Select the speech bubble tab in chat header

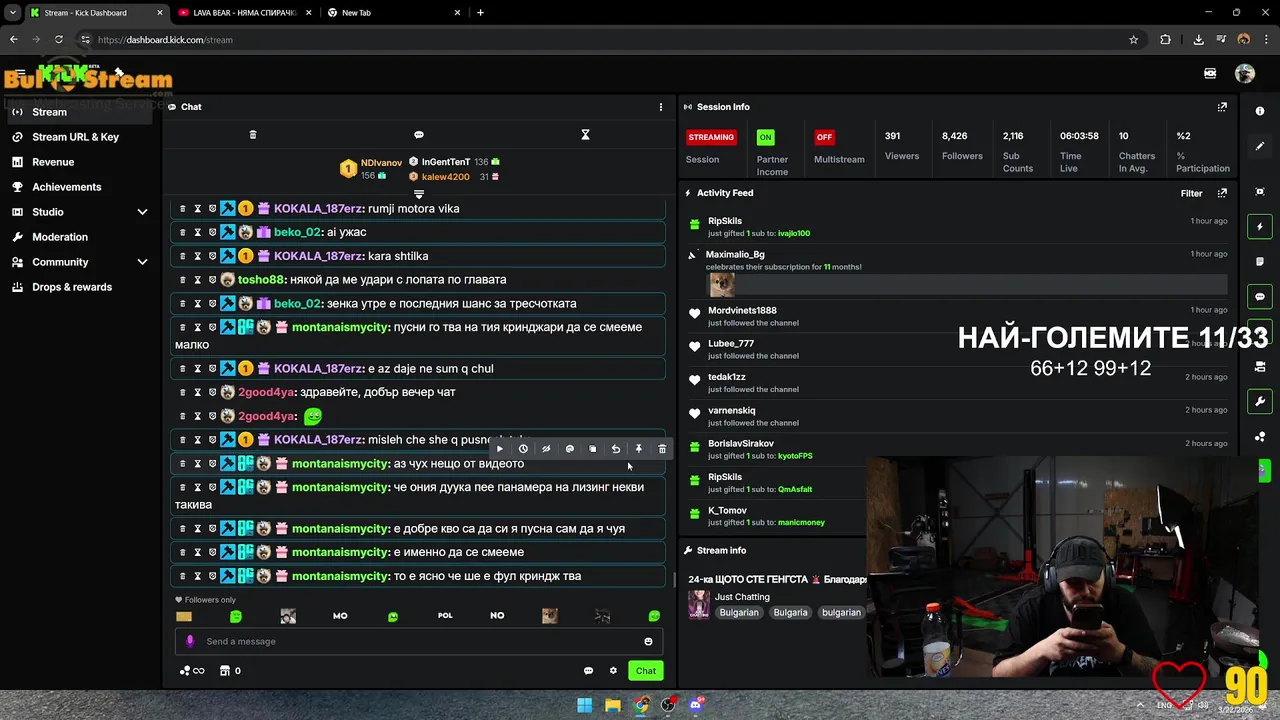(x=419, y=135)
